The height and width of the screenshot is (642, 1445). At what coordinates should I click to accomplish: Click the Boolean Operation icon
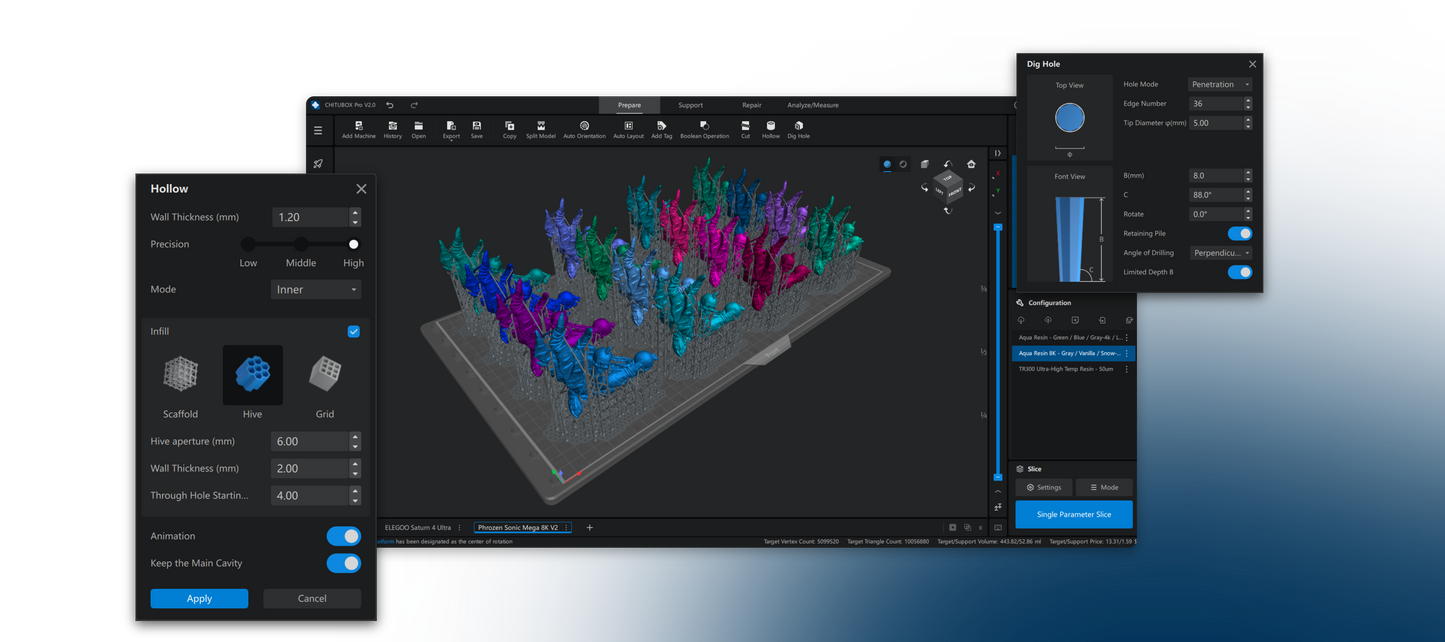click(x=704, y=126)
